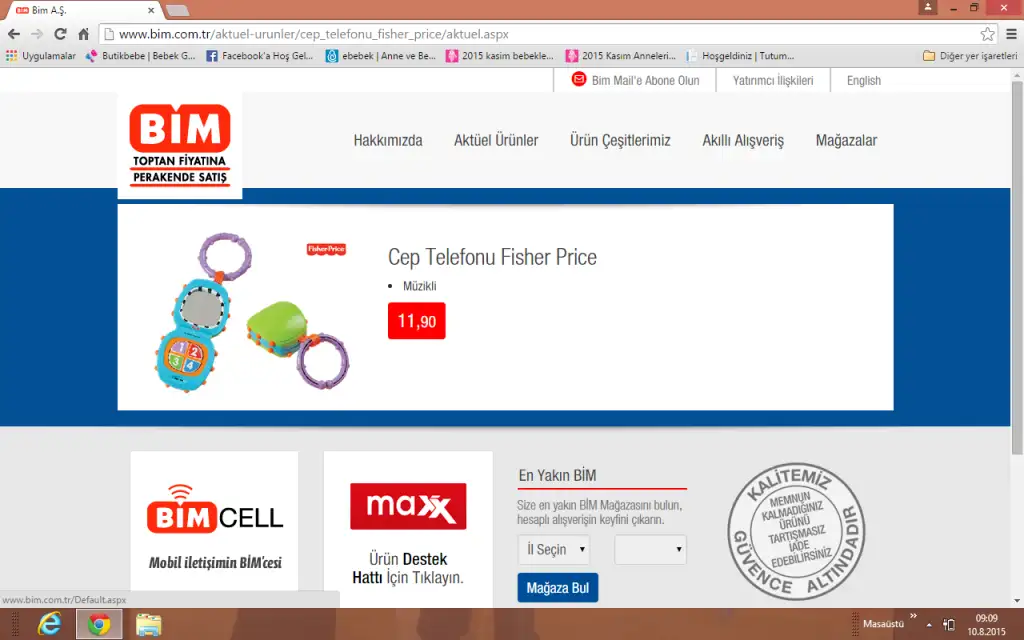The width and height of the screenshot is (1024, 640).
Task: Open the empty district dropdown
Action: click(x=650, y=549)
